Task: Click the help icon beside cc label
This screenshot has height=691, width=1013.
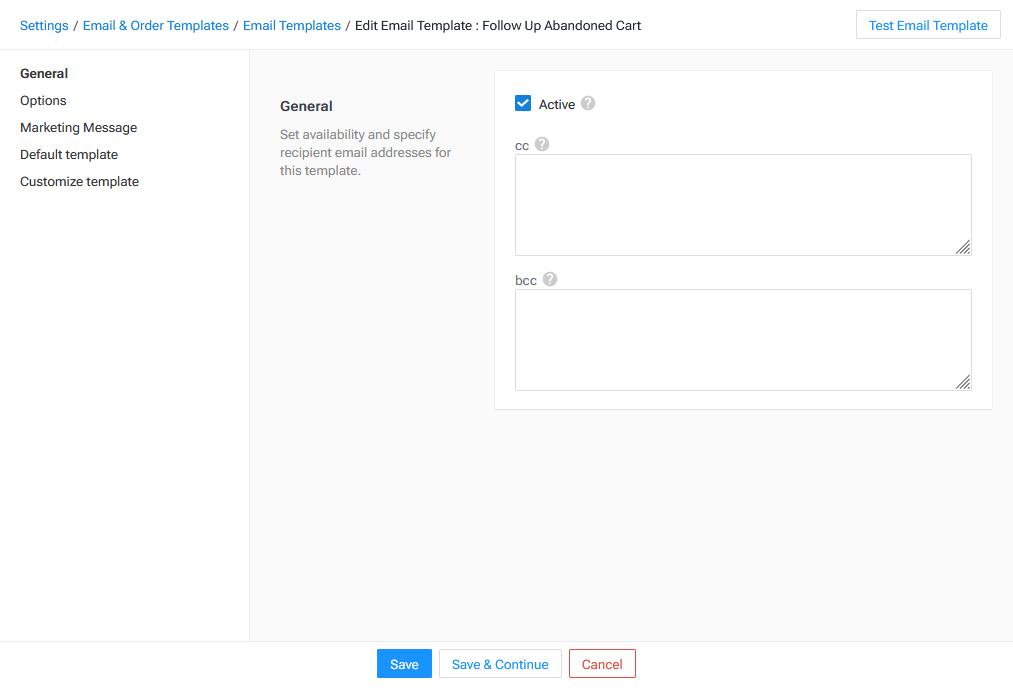Action: (x=542, y=144)
